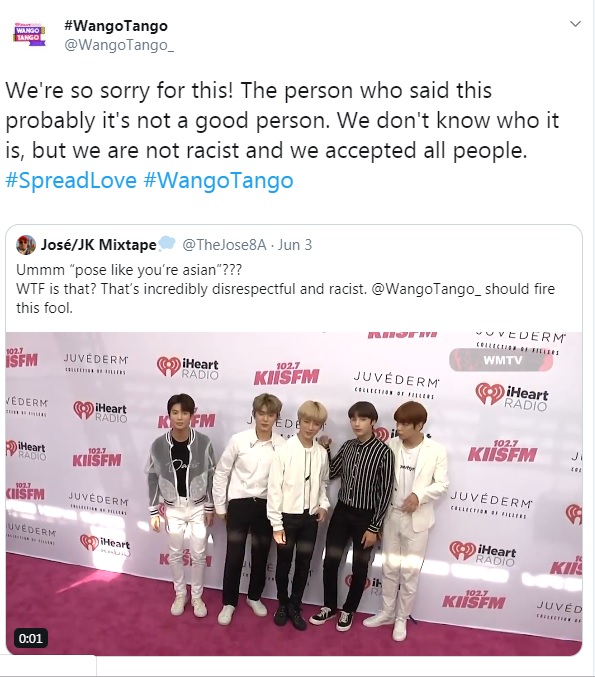This screenshot has width=595, height=677.
Task: Open the tweet options chevron menu
Action: (575, 24)
